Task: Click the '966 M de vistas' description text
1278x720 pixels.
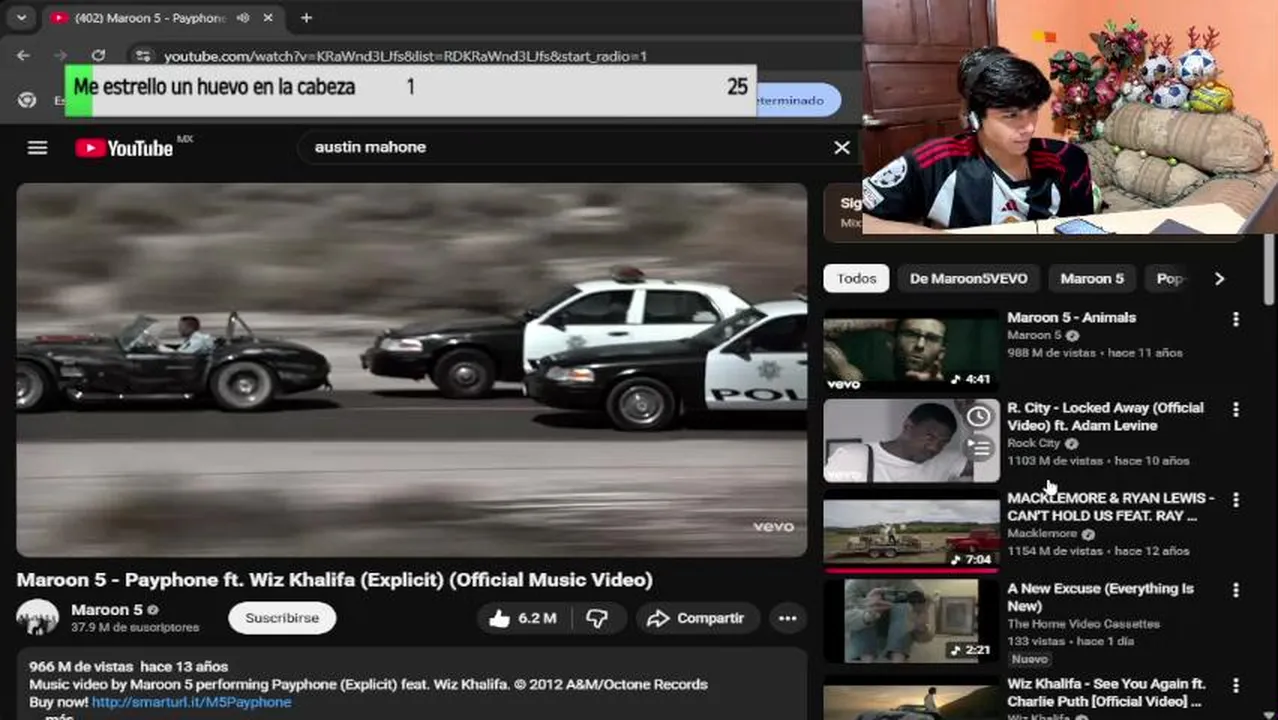Action: pos(82,666)
